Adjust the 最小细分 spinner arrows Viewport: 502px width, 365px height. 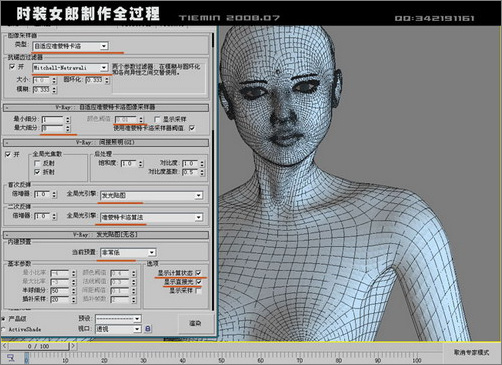click(x=68, y=119)
